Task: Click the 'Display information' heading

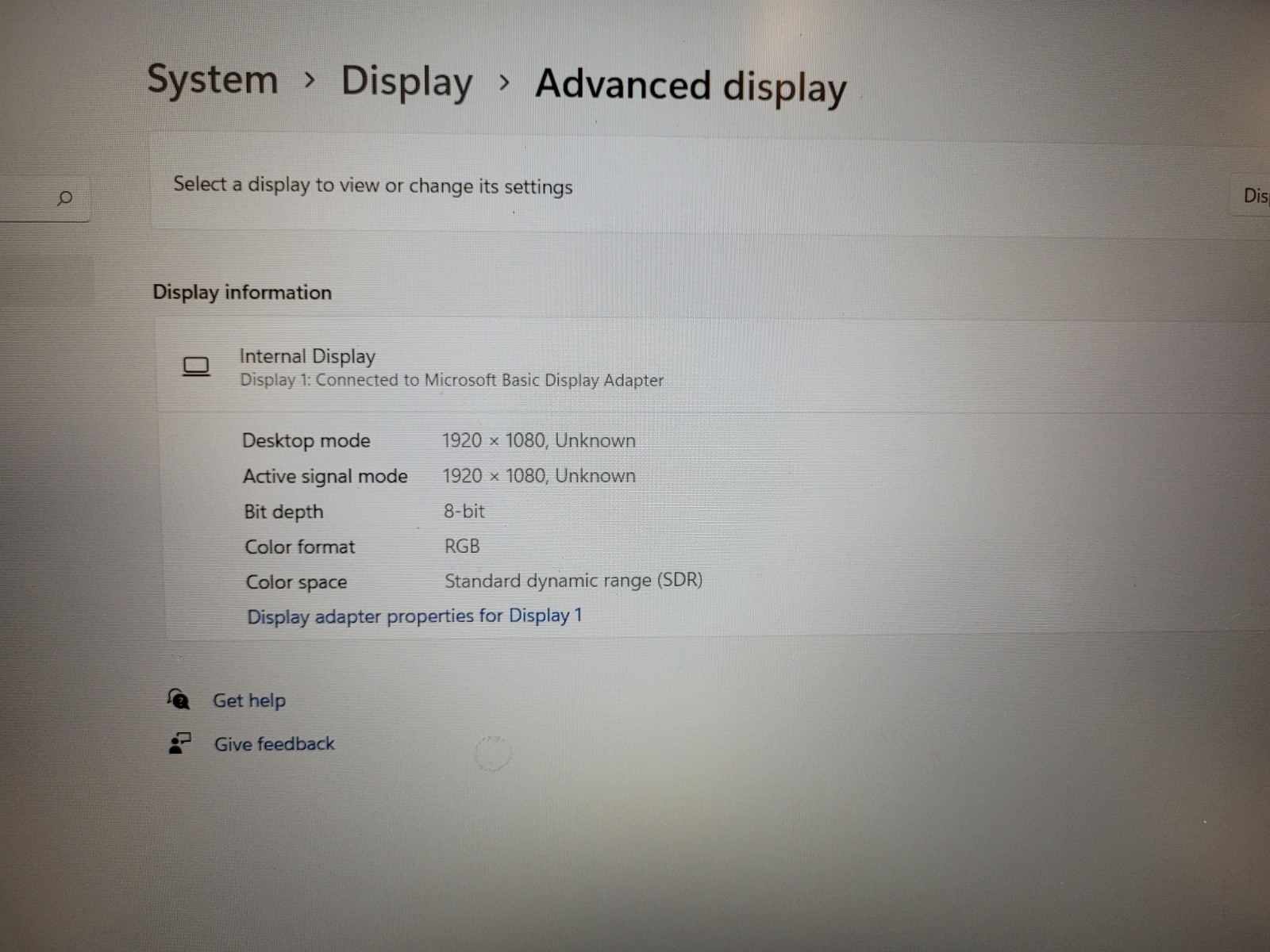Action: (242, 292)
